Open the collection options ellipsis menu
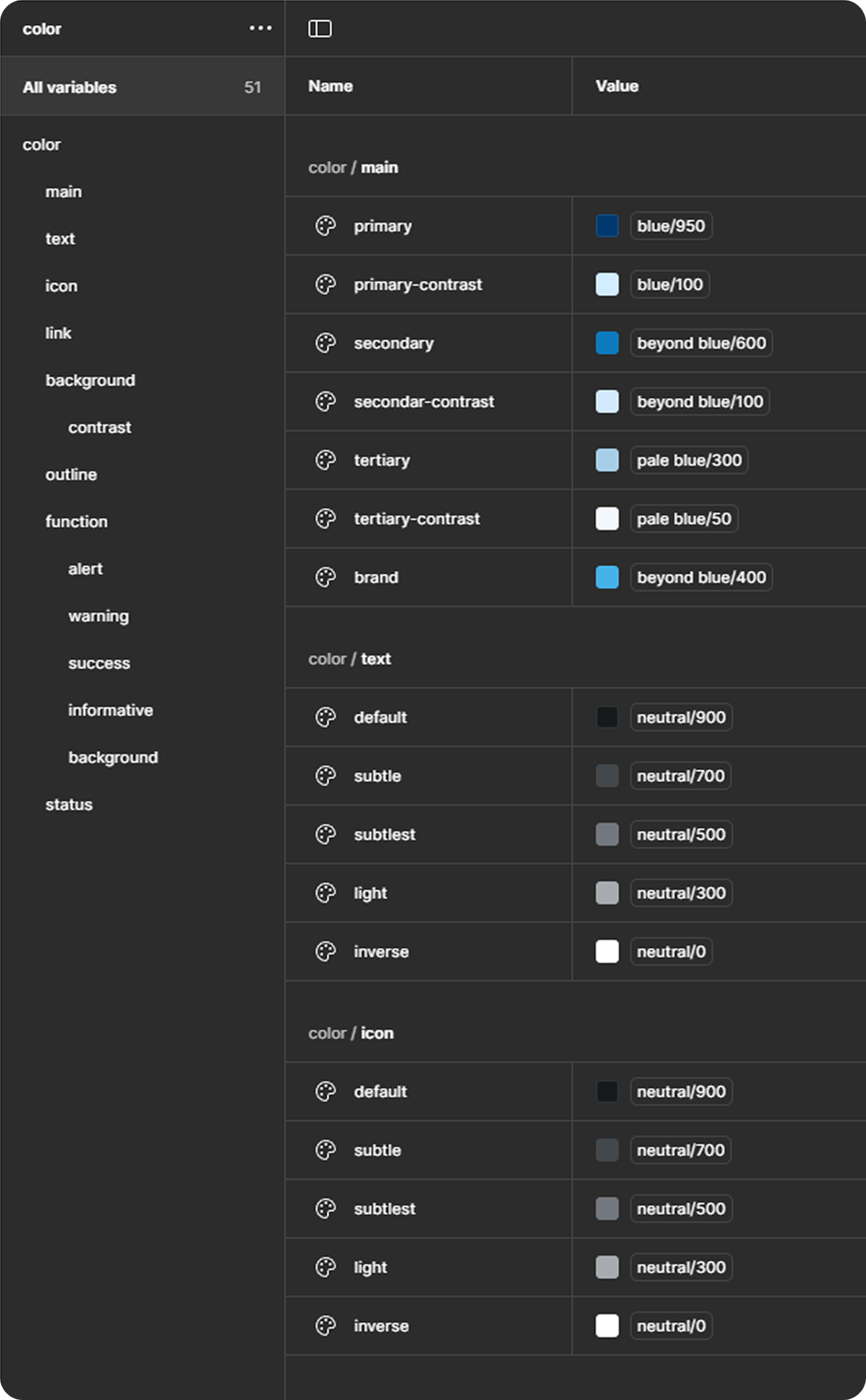The width and height of the screenshot is (866, 1400). tap(261, 28)
